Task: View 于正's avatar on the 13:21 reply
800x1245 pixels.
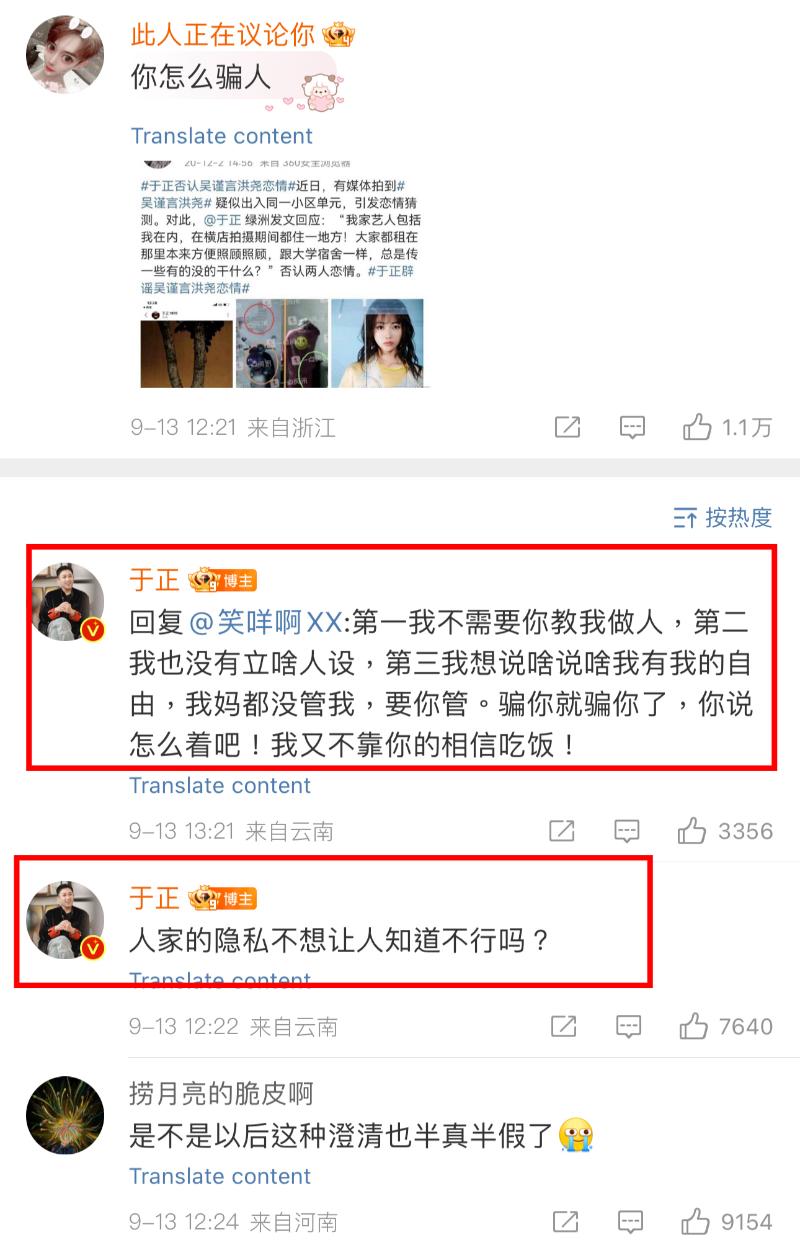Action: pos(67,602)
